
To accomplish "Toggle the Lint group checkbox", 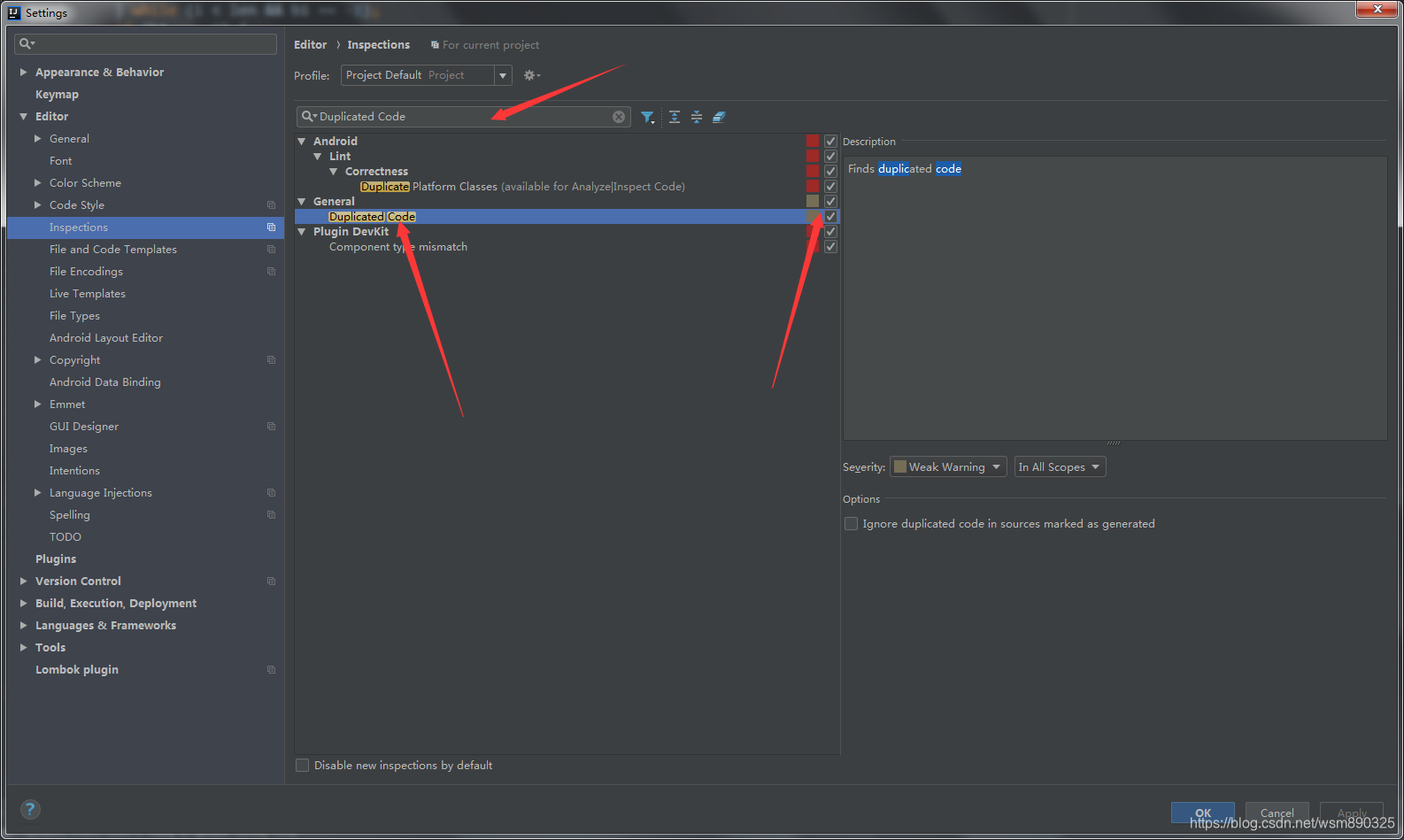I will tap(830, 156).
